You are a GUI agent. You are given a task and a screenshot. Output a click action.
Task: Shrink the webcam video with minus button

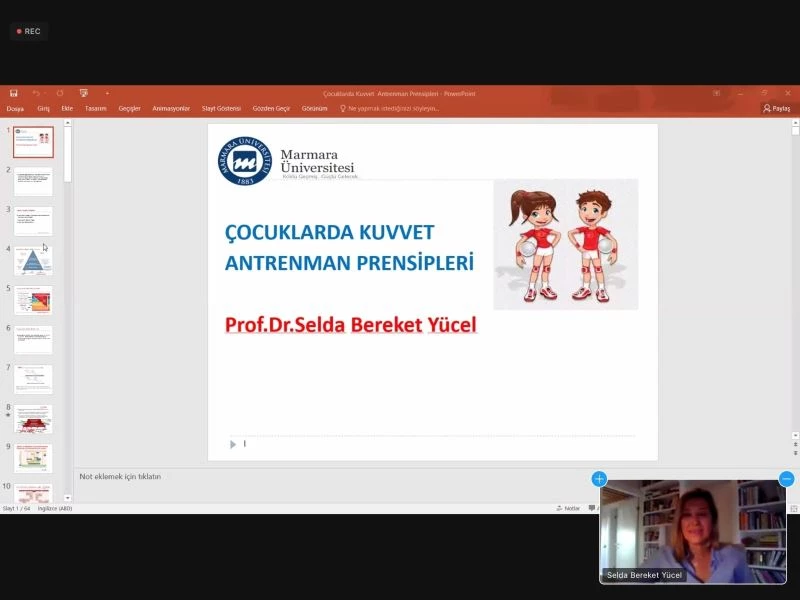click(x=787, y=479)
